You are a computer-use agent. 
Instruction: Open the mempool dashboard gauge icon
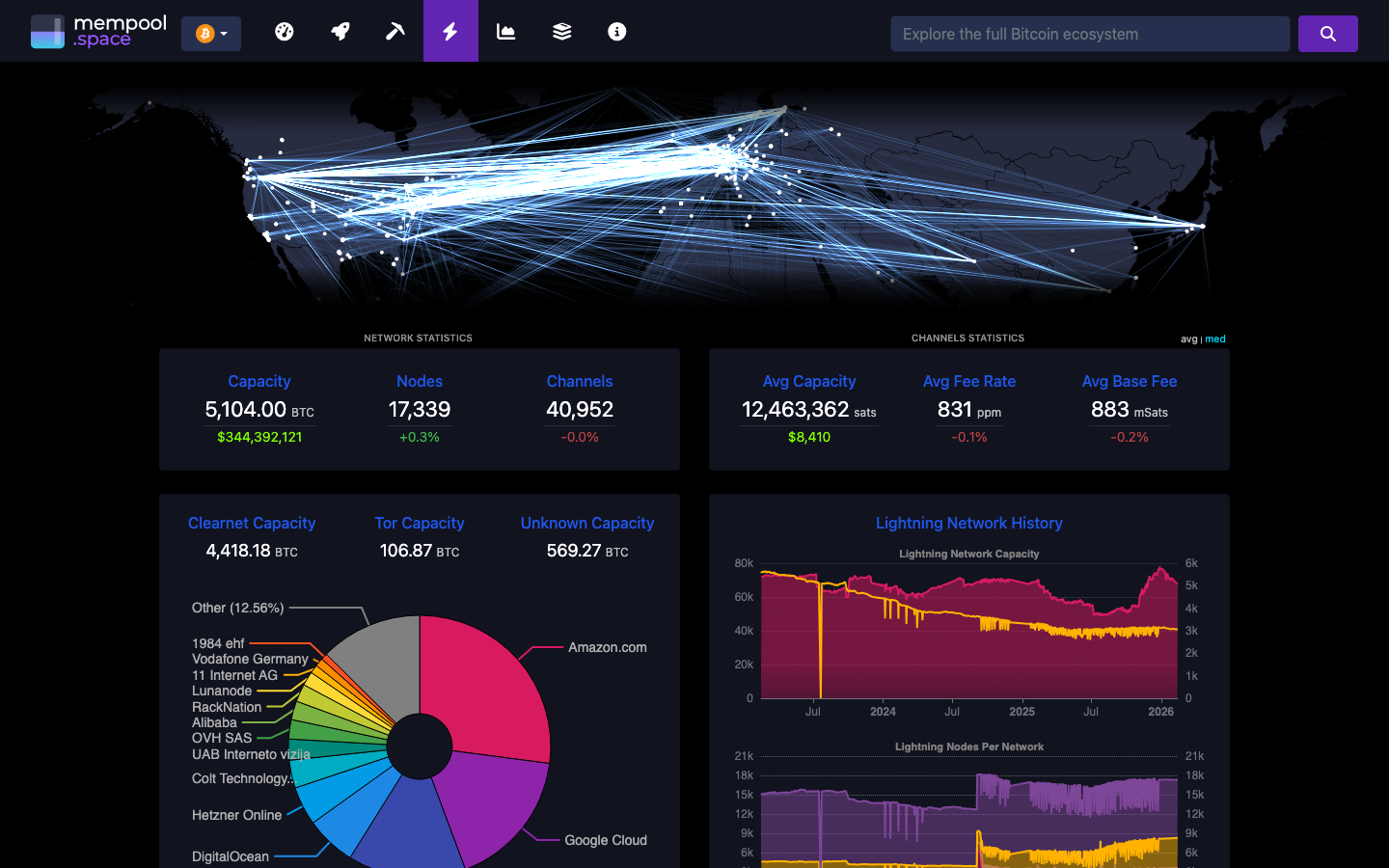(x=285, y=31)
